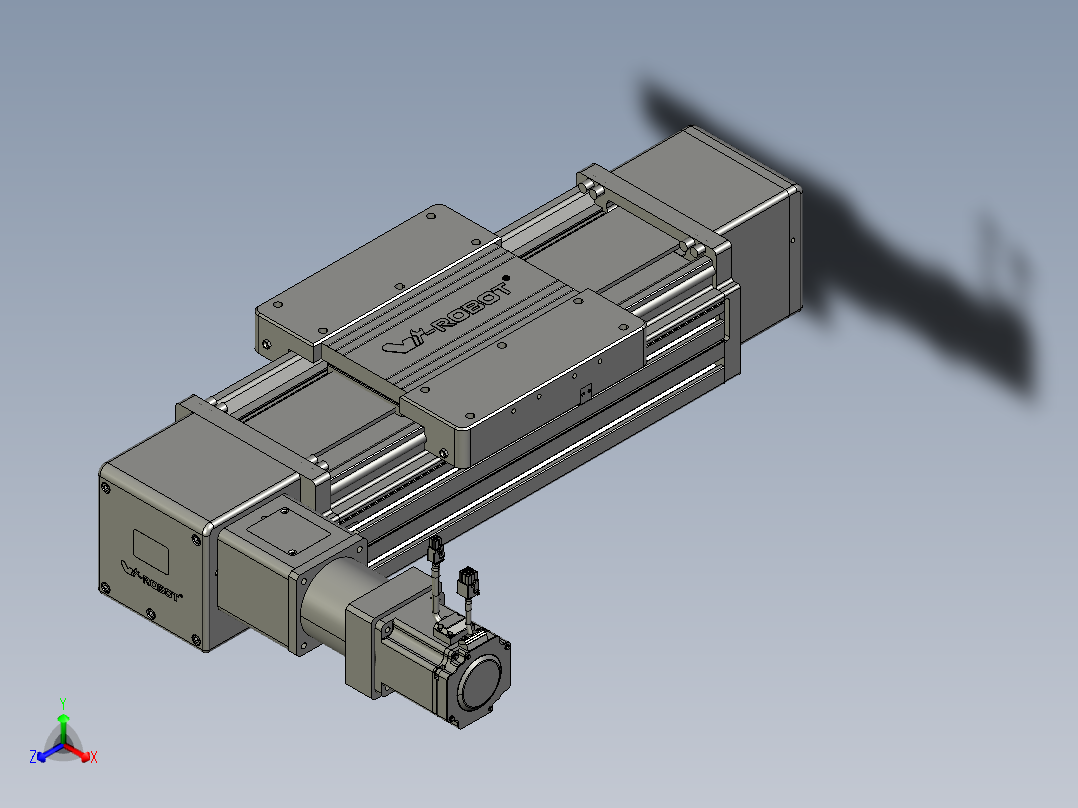Select the servo motor's round rear cover
This screenshot has height=808, width=1078.
[x=481, y=682]
